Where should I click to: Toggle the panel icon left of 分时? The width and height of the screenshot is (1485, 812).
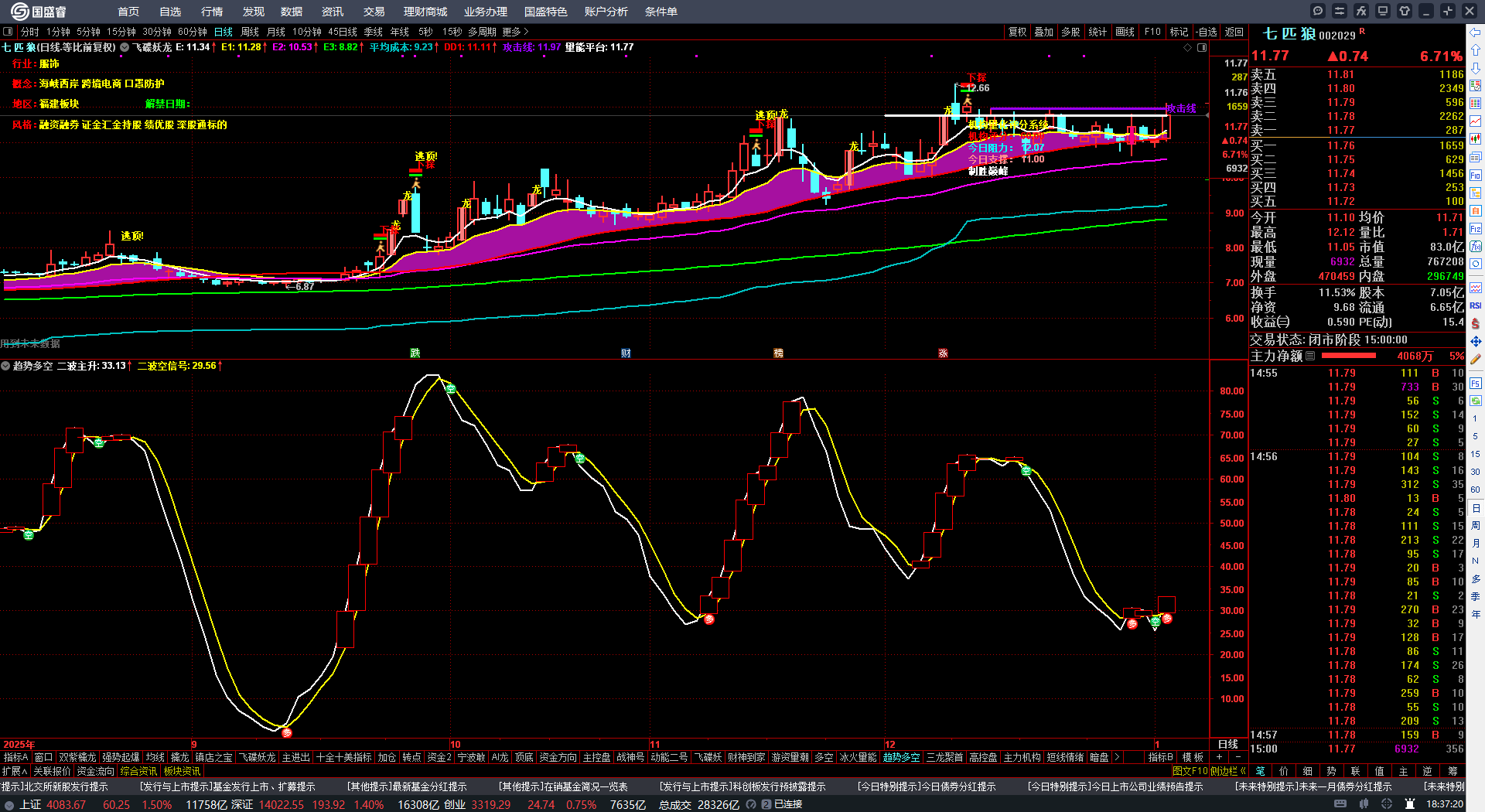[8, 32]
